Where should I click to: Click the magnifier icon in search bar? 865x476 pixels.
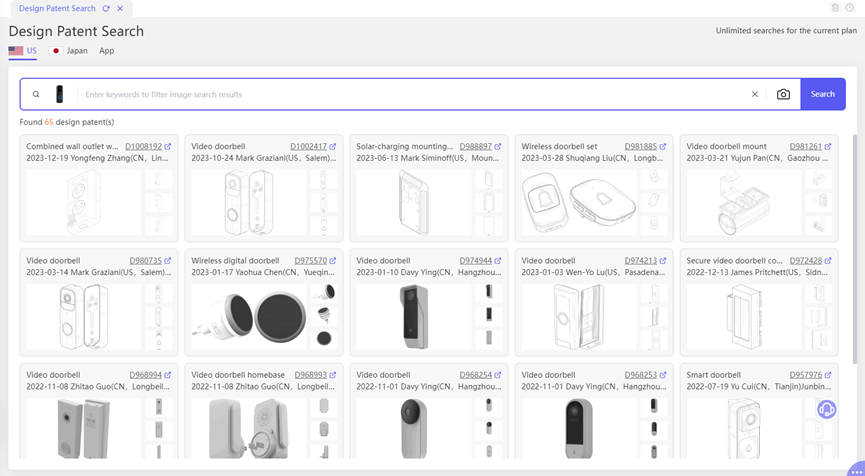click(x=36, y=94)
